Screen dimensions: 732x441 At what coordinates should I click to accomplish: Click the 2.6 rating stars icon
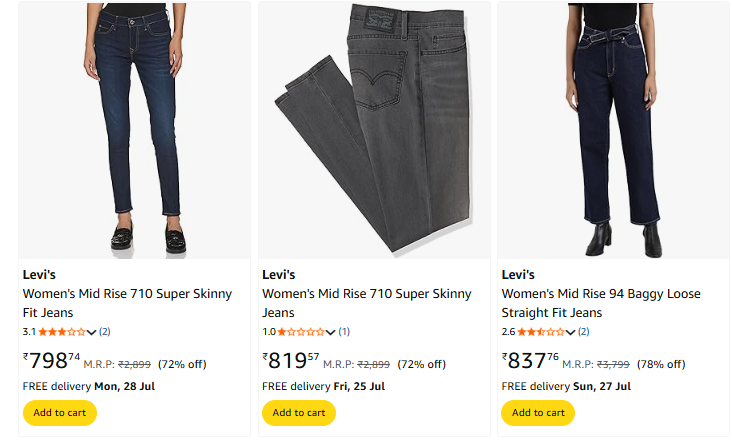540,332
